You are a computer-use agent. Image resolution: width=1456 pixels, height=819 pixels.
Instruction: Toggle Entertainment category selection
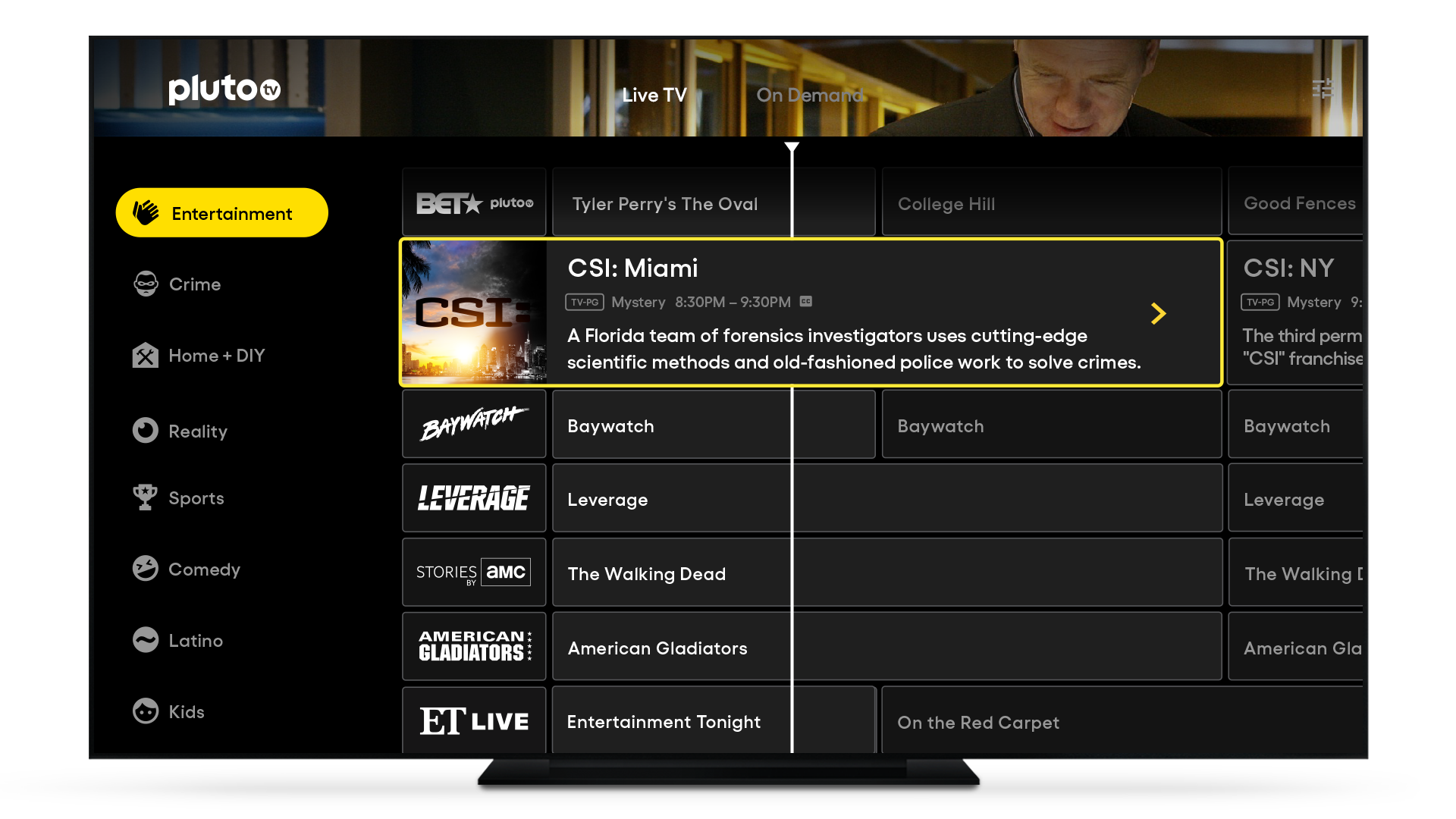219,213
